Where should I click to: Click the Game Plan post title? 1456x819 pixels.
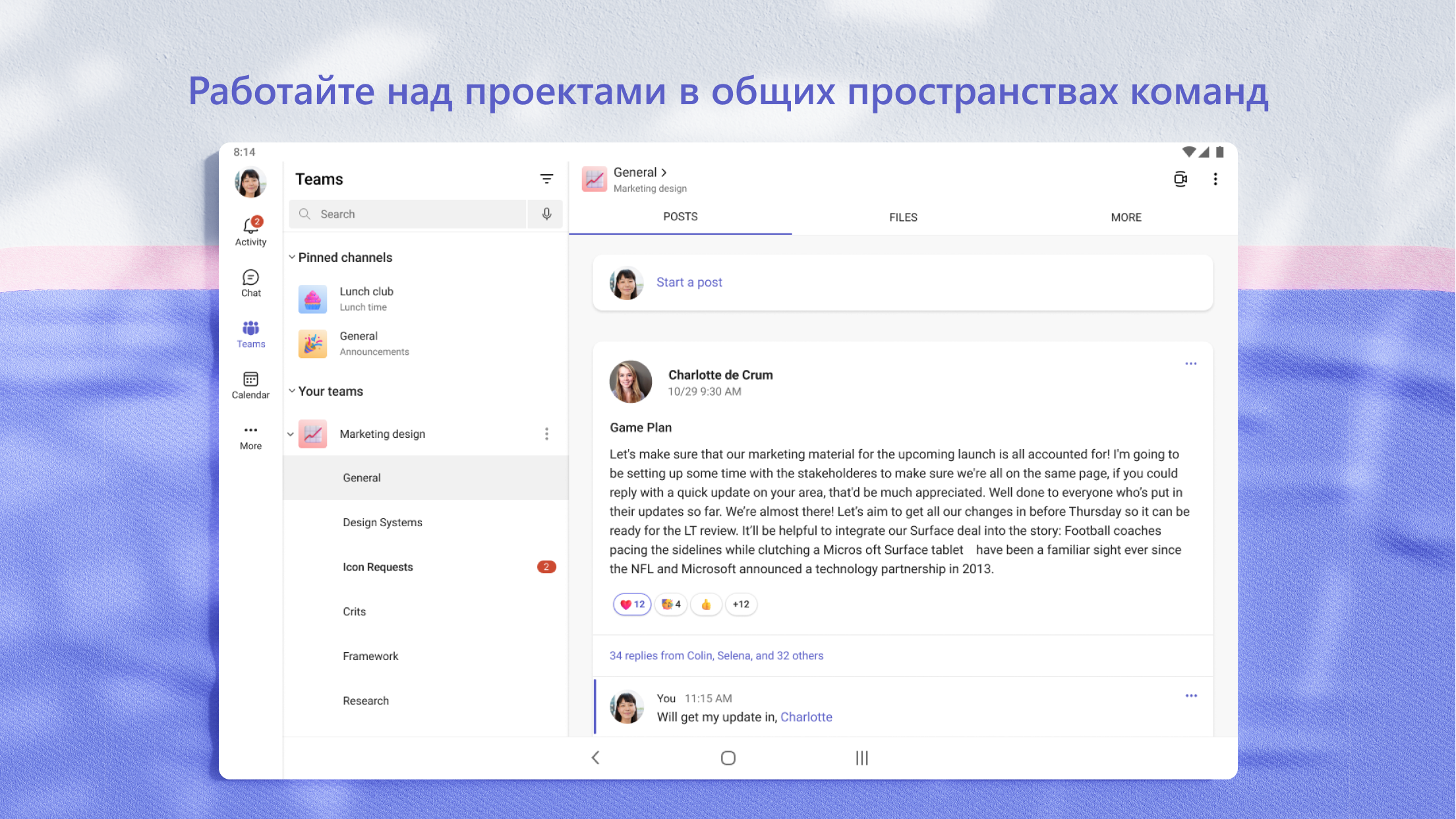point(641,427)
